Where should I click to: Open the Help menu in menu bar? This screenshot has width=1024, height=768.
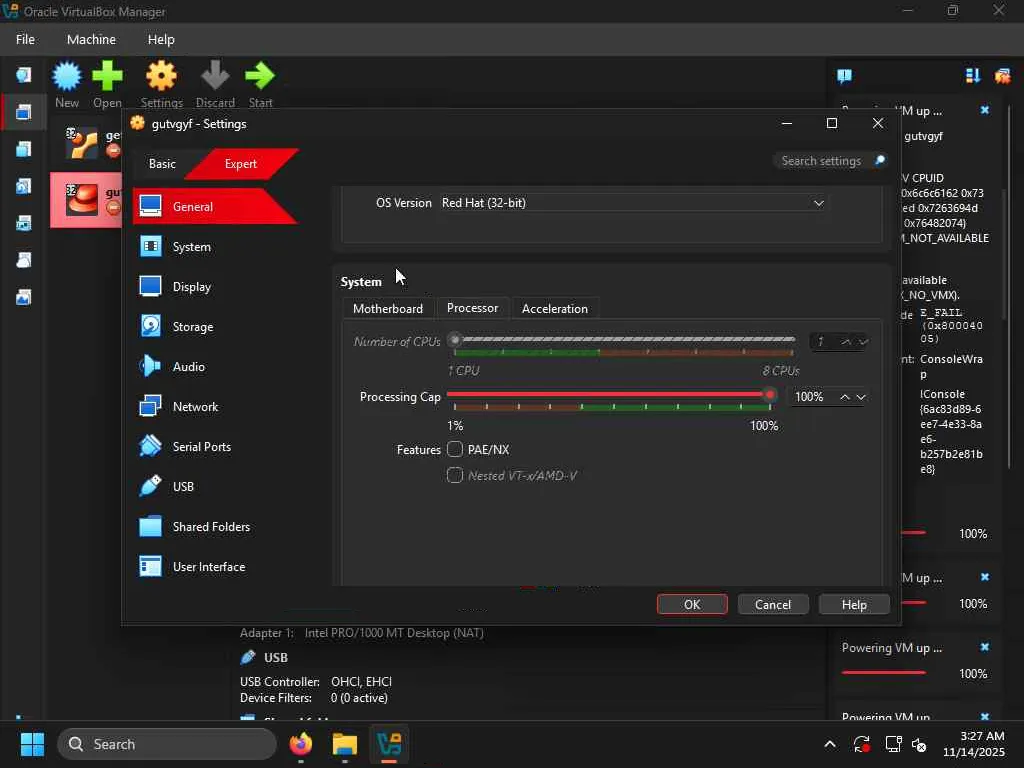click(161, 40)
